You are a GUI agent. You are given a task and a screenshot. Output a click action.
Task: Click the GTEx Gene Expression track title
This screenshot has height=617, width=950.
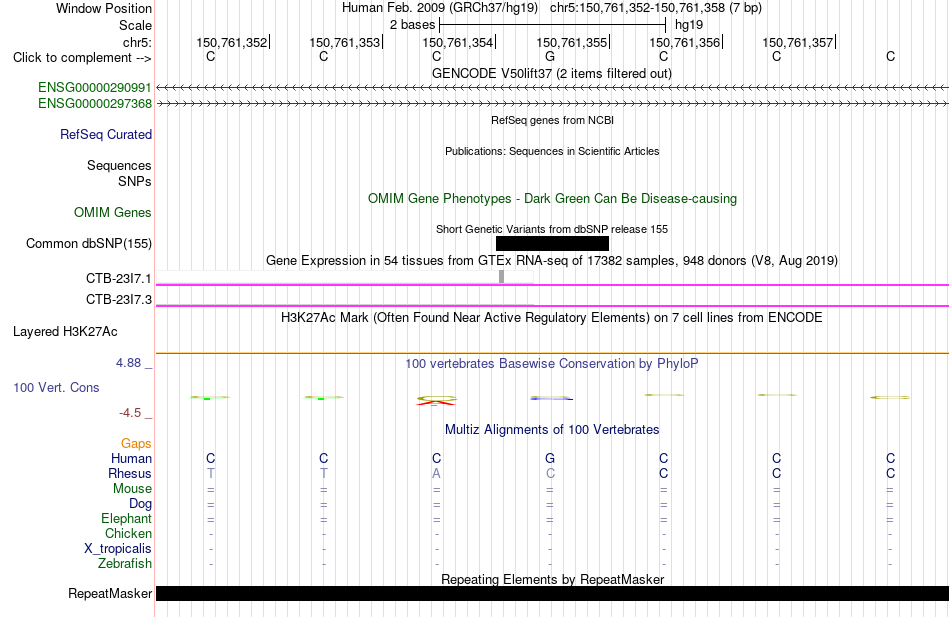click(x=552, y=261)
